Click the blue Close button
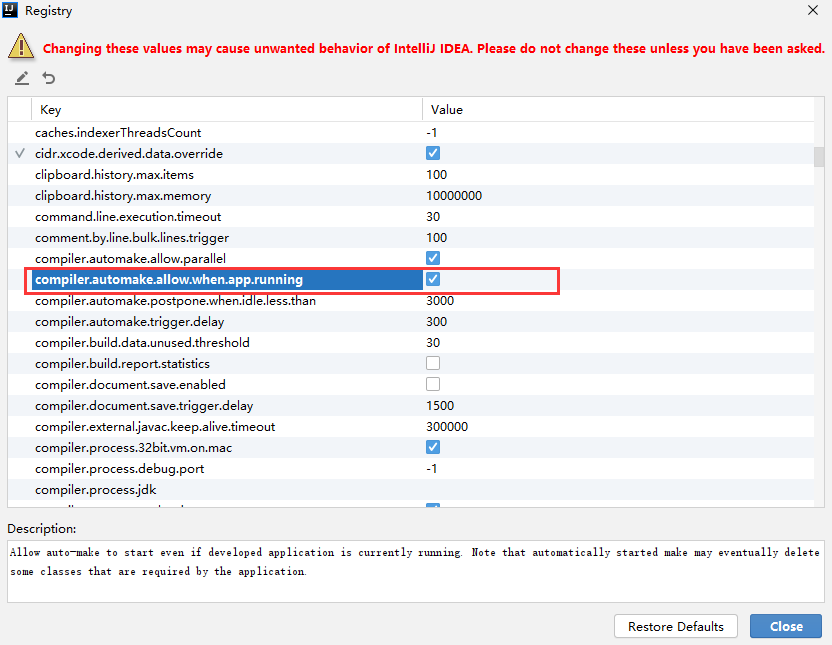The image size is (832, 645). click(x=786, y=626)
